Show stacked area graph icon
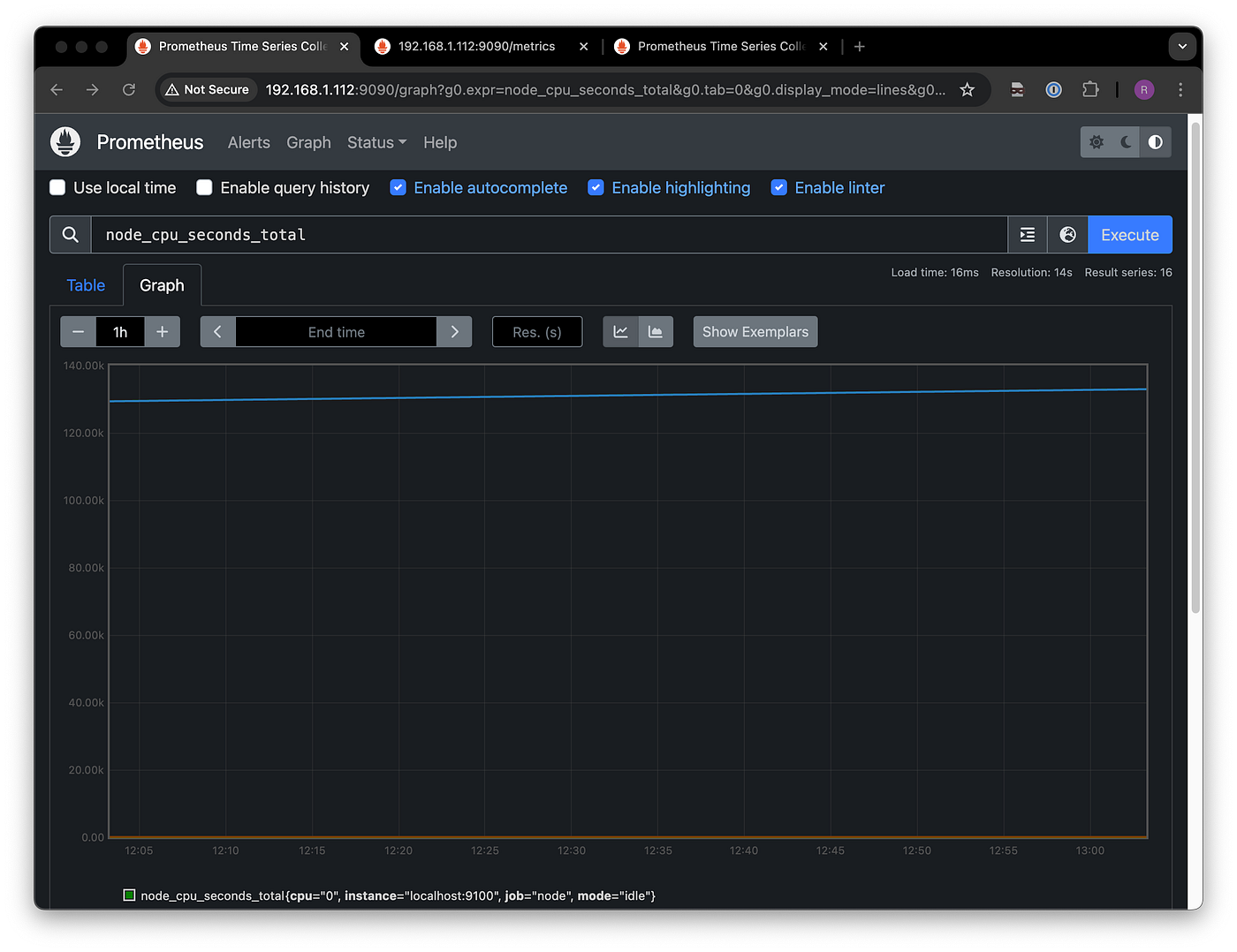 pyautogui.click(x=656, y=332)
